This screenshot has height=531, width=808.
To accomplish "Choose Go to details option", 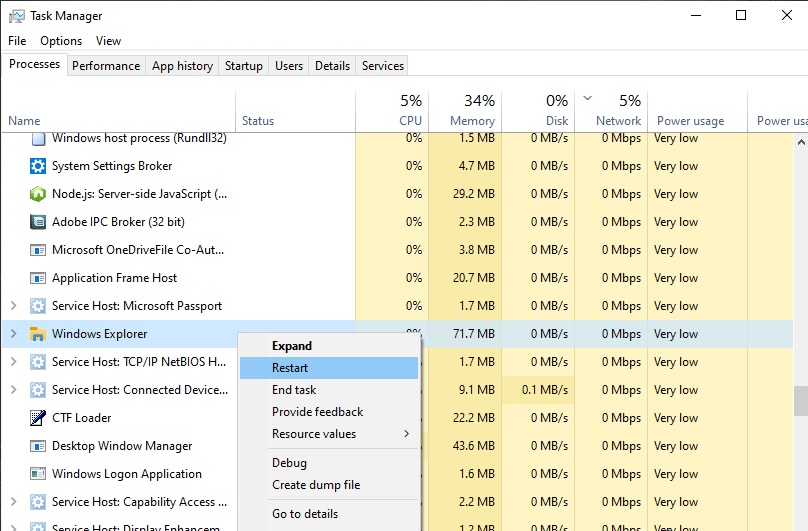I will click(x=329, y=514).
